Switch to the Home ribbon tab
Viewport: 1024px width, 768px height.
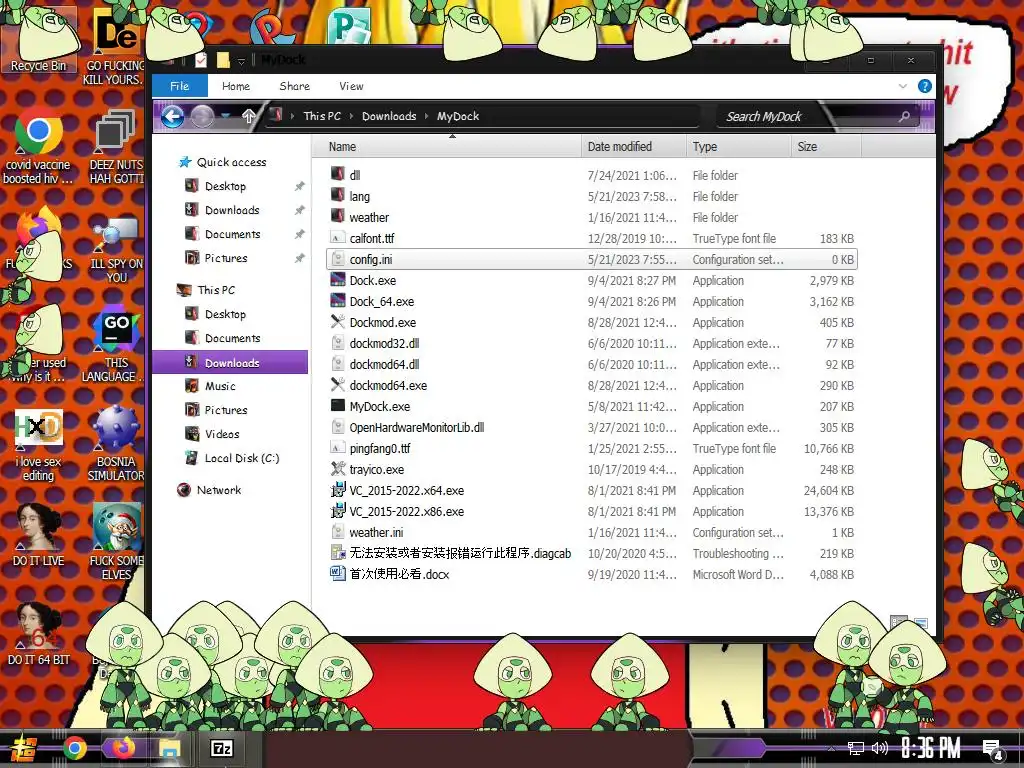(236, 86)
